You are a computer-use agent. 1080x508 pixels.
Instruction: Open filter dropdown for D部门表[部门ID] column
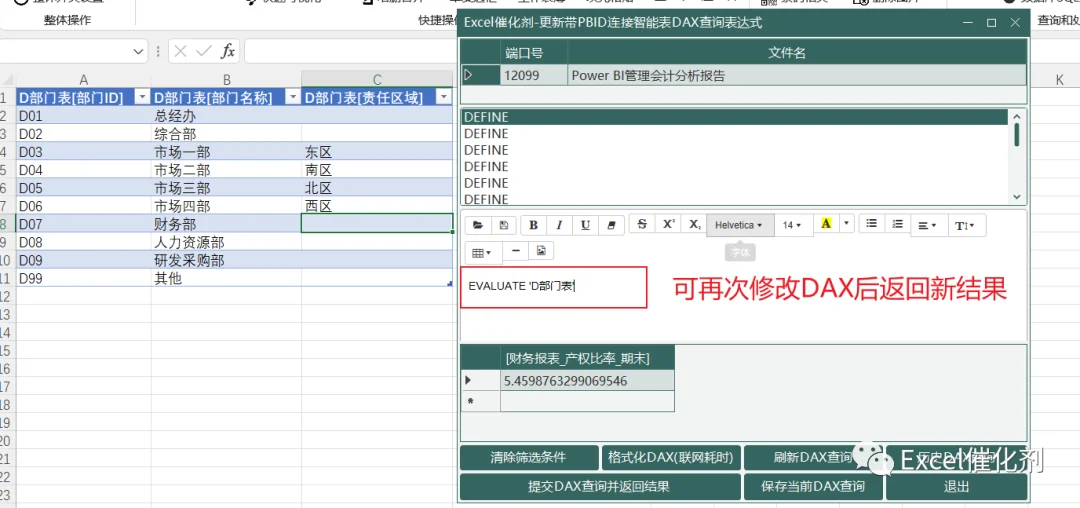(x=143, y=98)
